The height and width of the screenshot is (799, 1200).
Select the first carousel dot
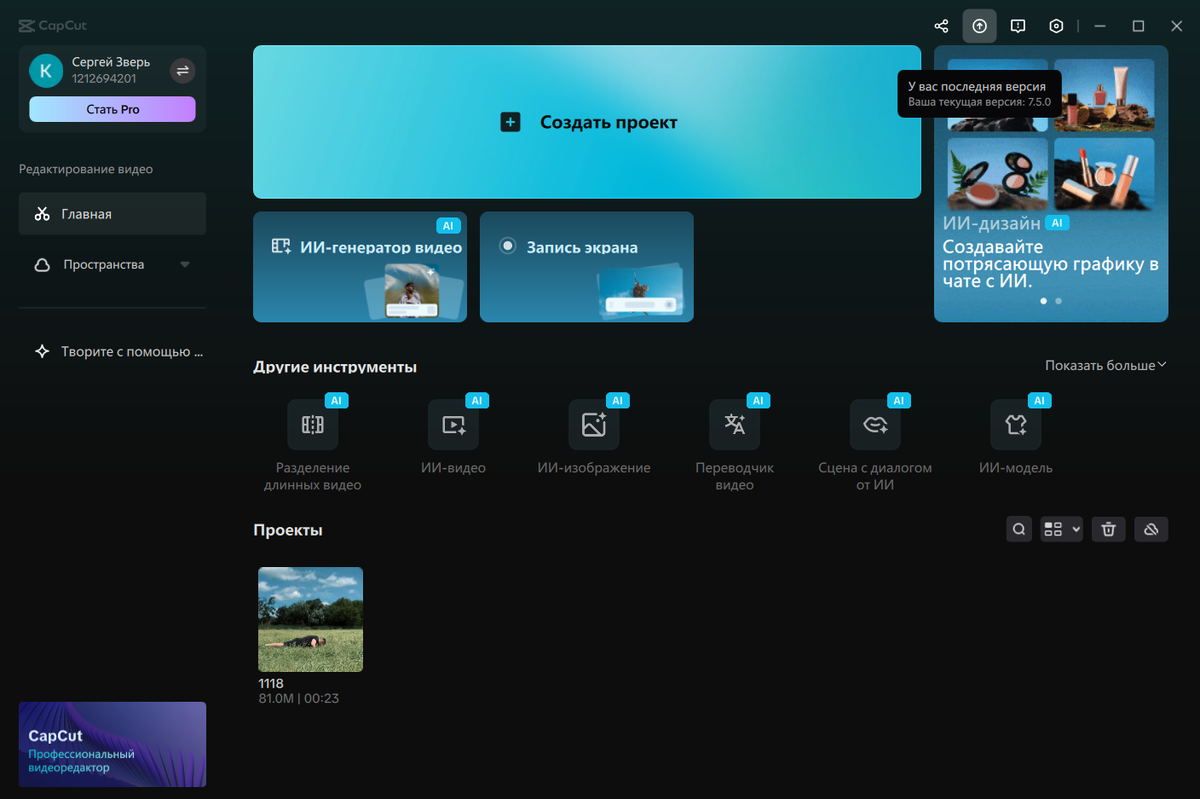pos(1044,300)
